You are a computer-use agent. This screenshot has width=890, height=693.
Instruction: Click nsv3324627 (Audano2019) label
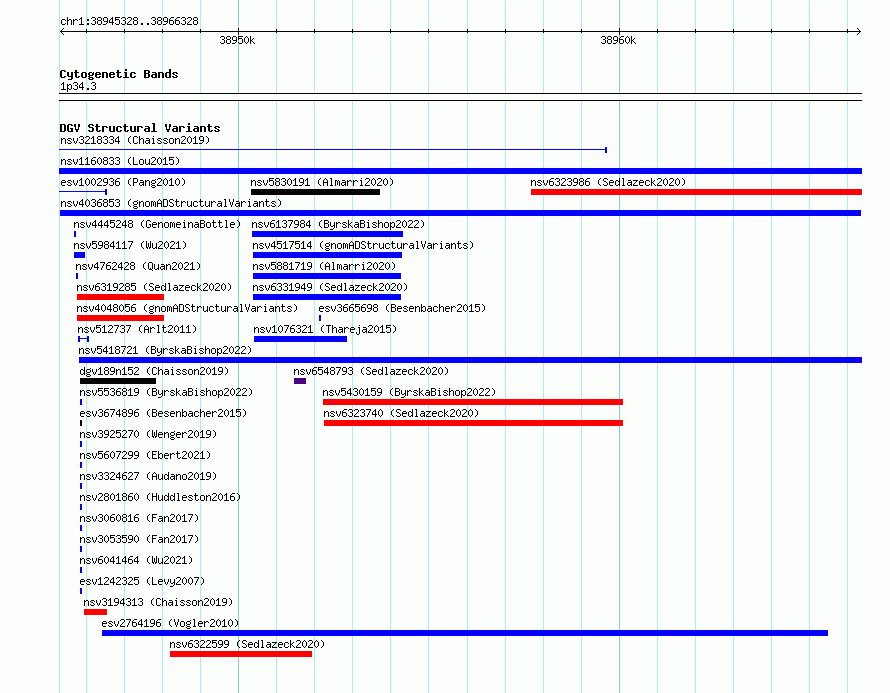pyautogui.click(x=148, y=476)
